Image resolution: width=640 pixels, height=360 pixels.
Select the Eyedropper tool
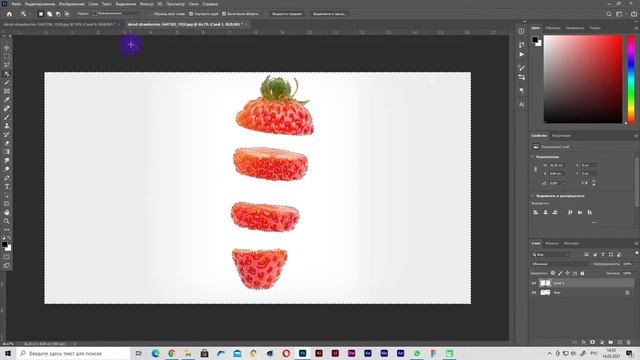[x=7, y=100]
